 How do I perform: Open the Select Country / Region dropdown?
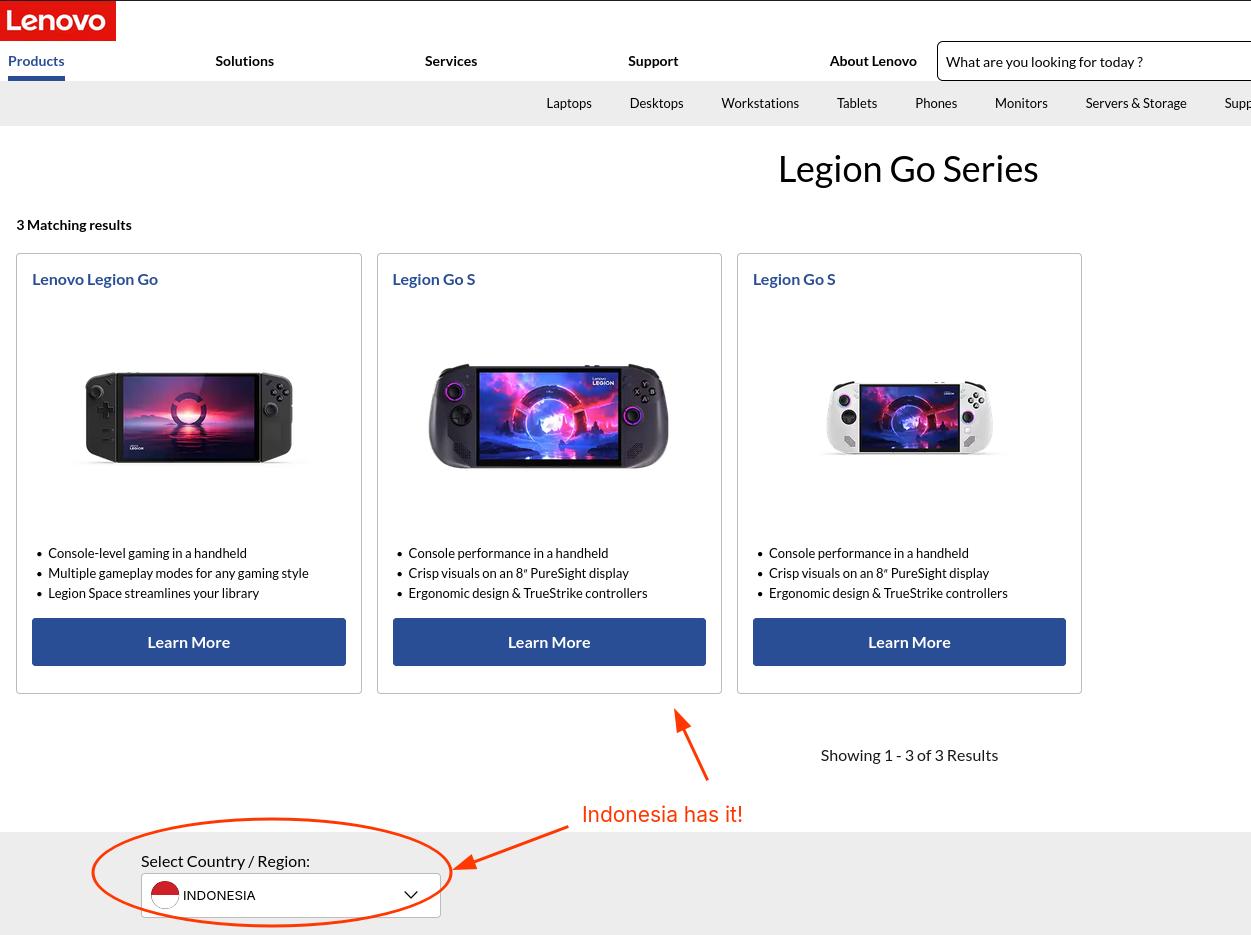point(290,895)
